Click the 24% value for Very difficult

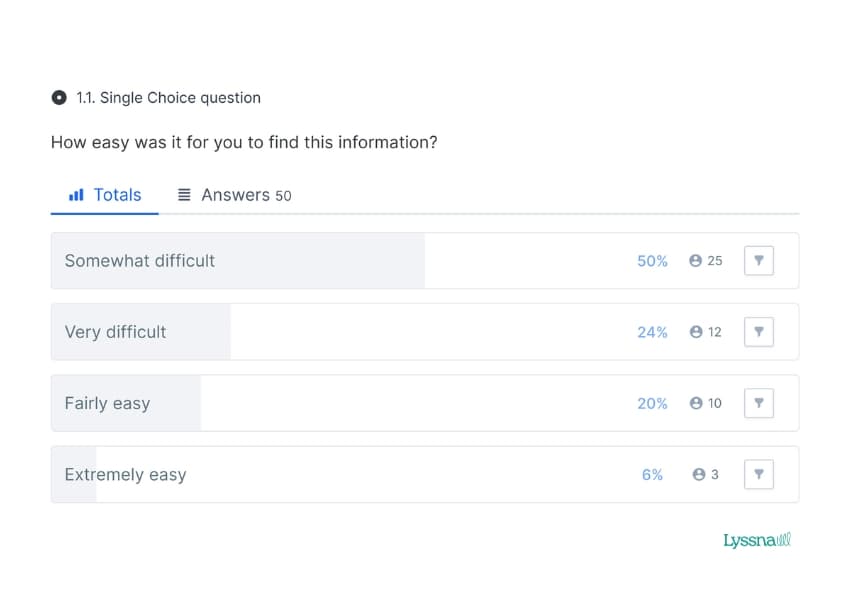[652, 331]
